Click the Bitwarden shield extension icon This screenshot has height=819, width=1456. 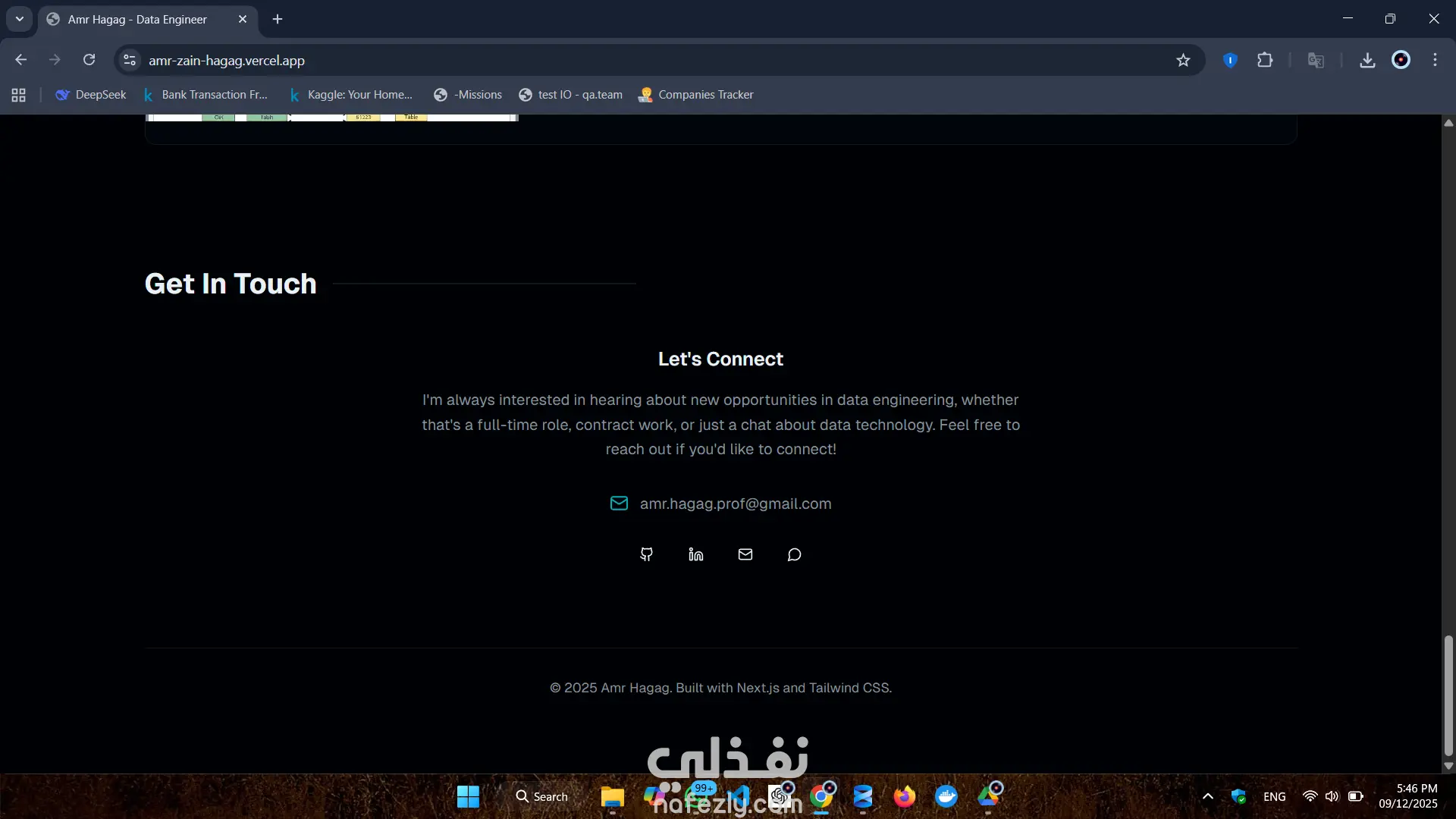pyautogui.click(x=1230, y=60)
